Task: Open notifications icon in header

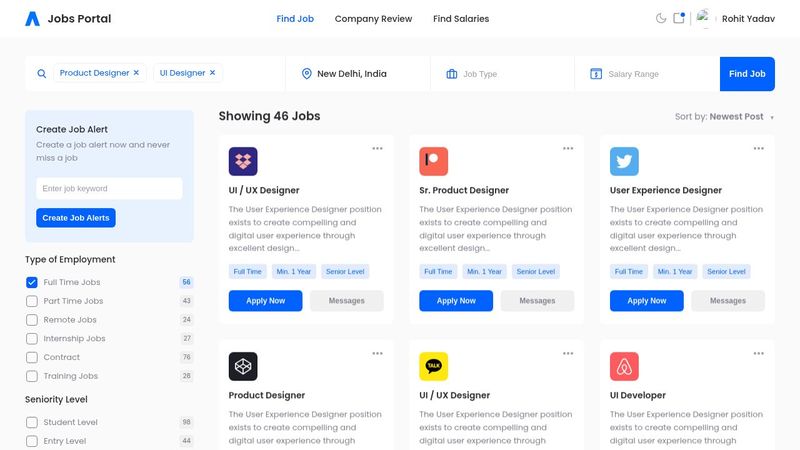Action: point(679,18)
